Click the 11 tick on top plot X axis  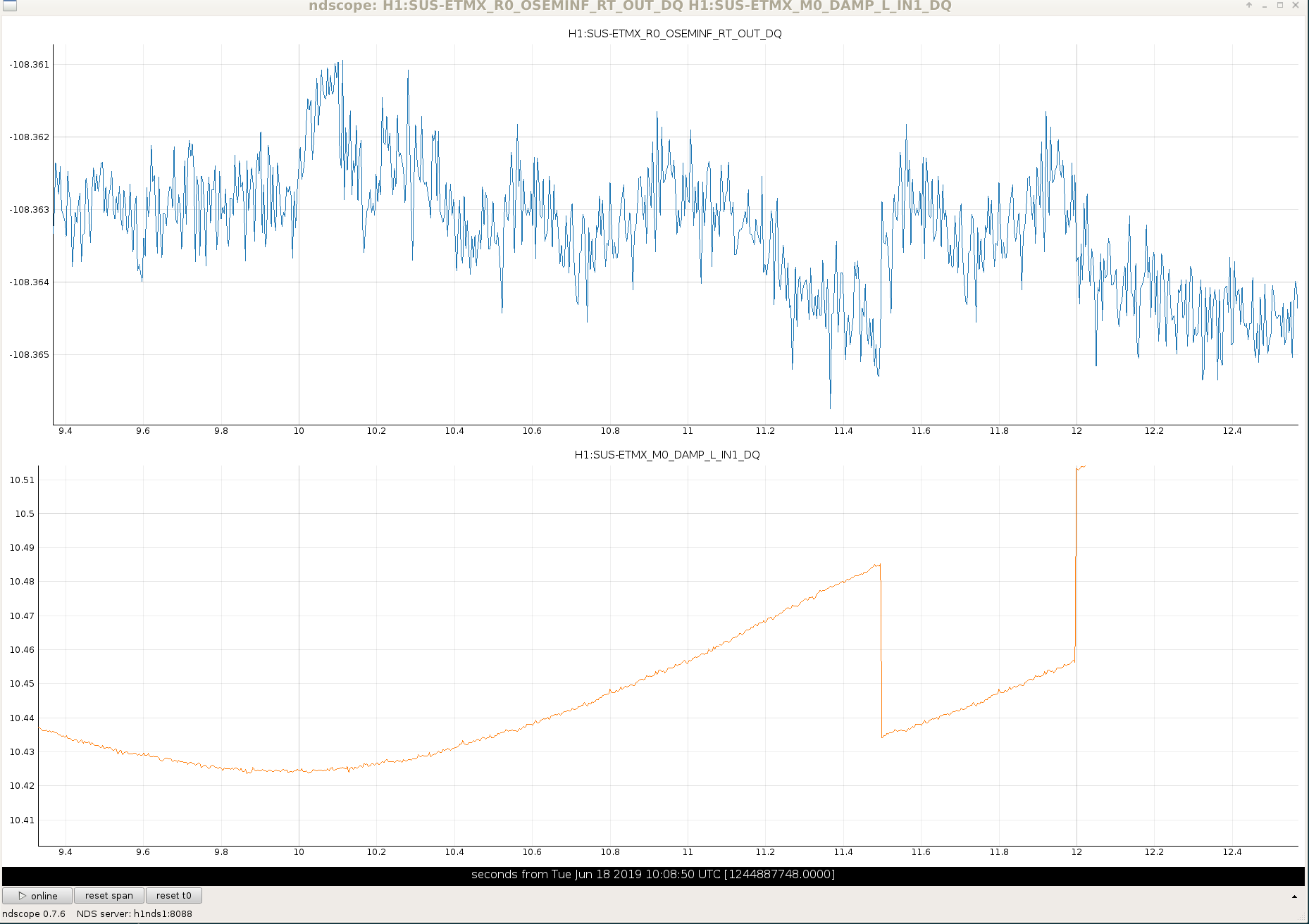688,431
